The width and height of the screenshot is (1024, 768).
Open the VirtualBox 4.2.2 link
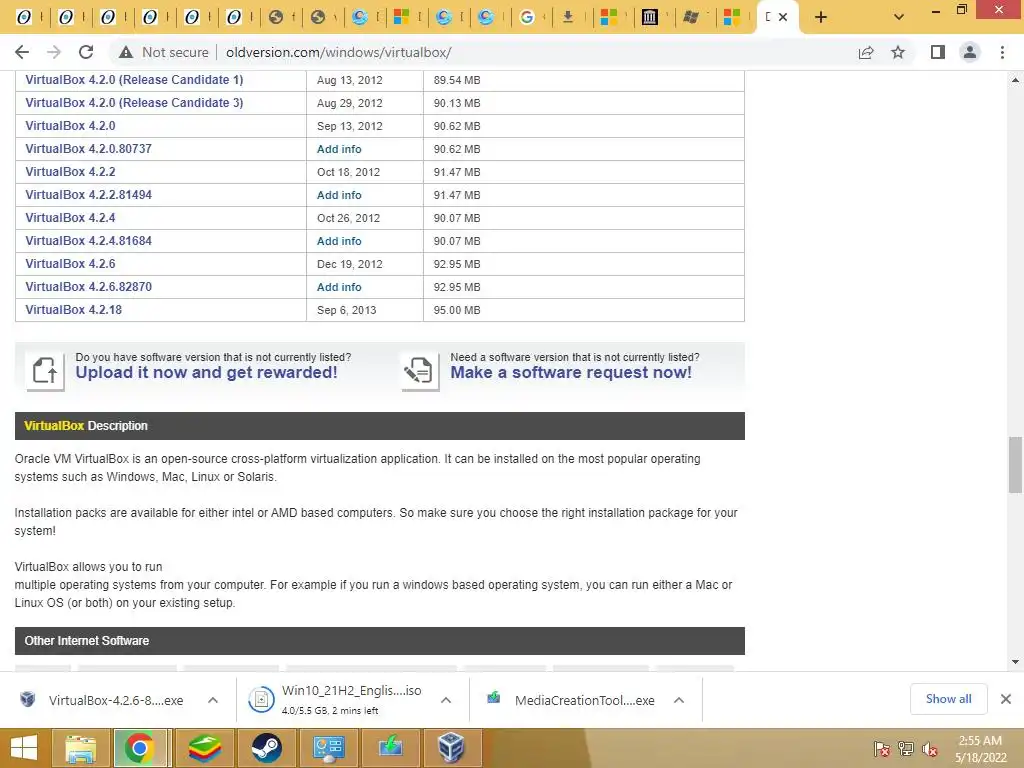click(71, 172)
